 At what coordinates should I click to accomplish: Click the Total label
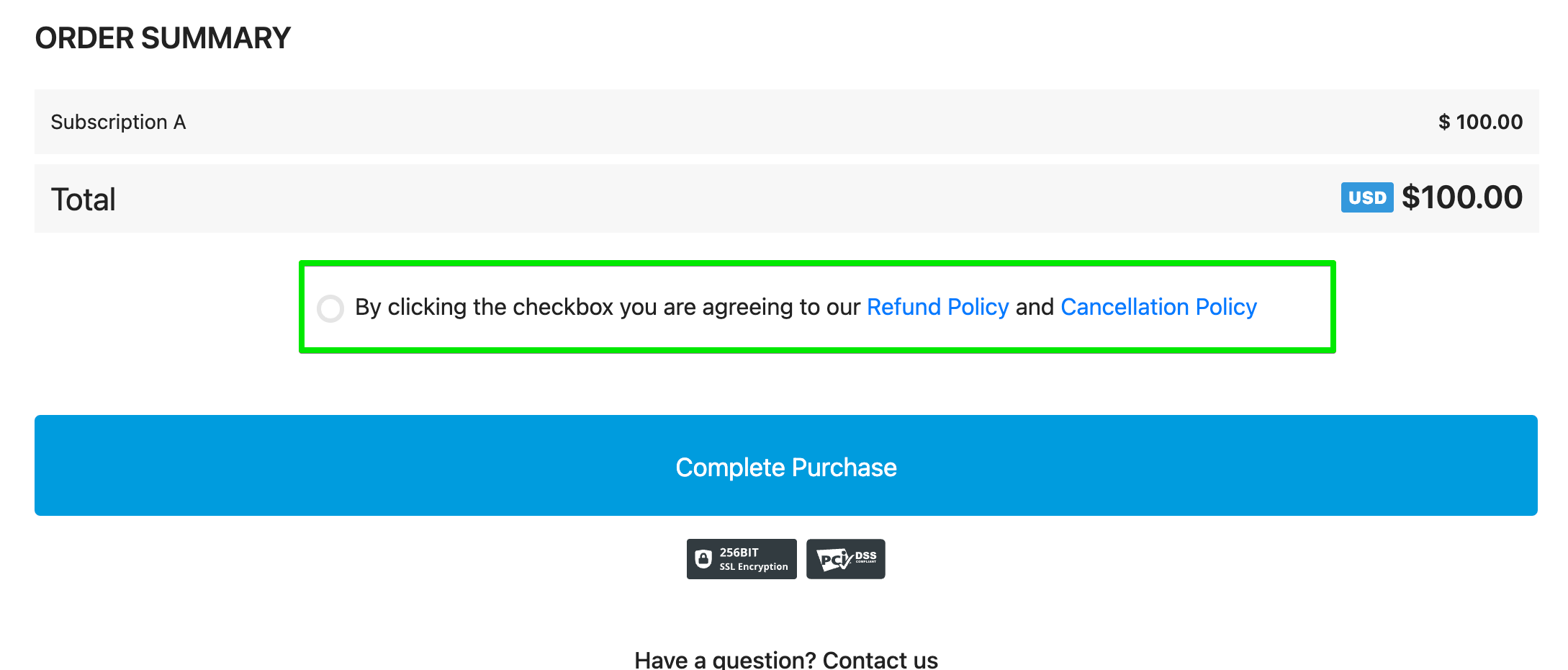[84, 200]
